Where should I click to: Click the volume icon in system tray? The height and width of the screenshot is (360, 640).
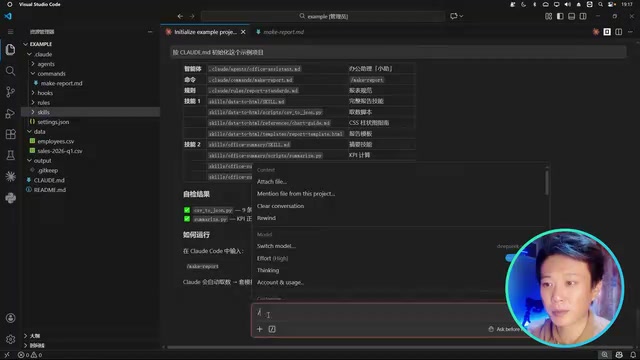point(567,4)
